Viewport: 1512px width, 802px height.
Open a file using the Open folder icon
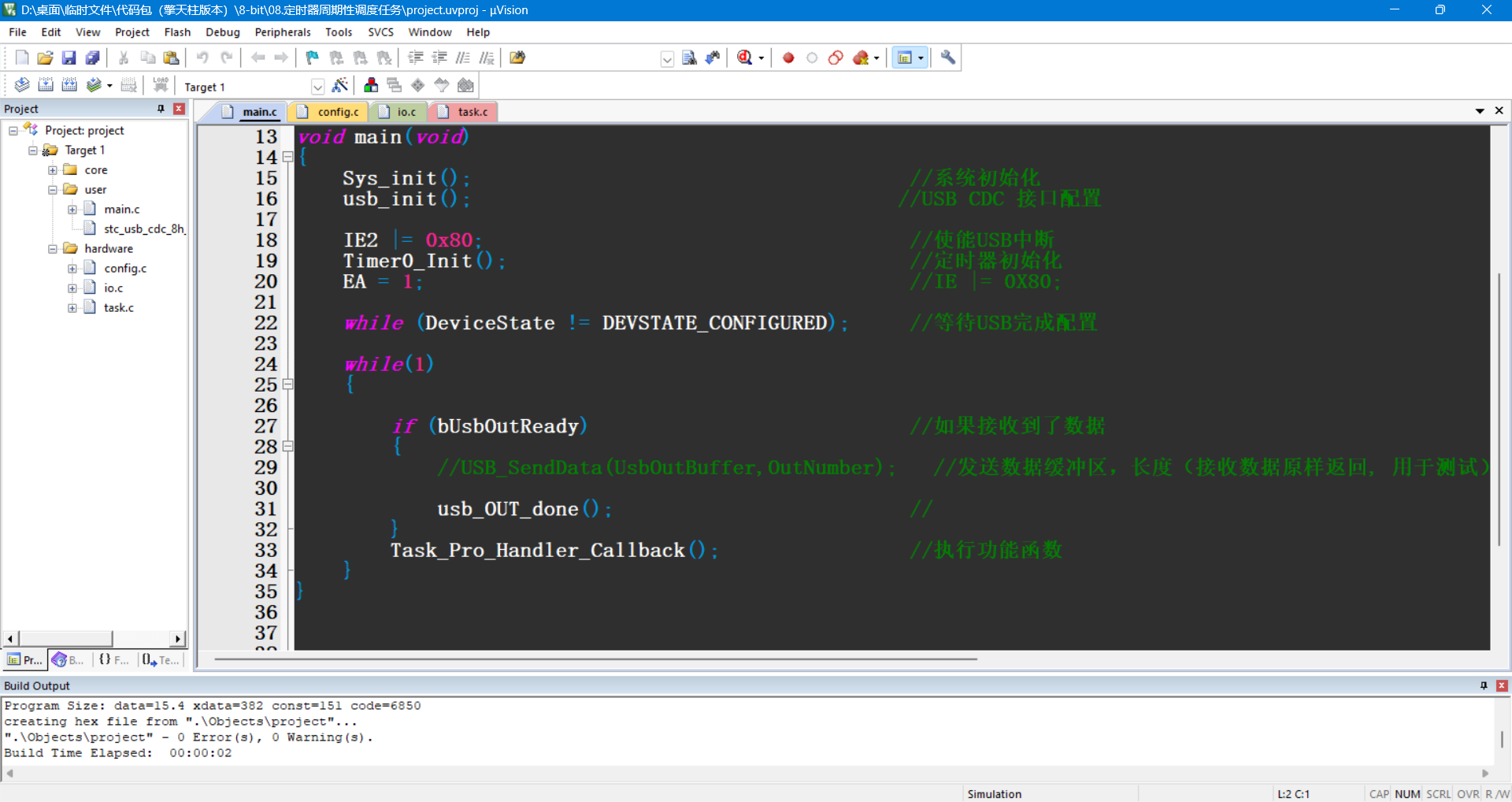45,58
